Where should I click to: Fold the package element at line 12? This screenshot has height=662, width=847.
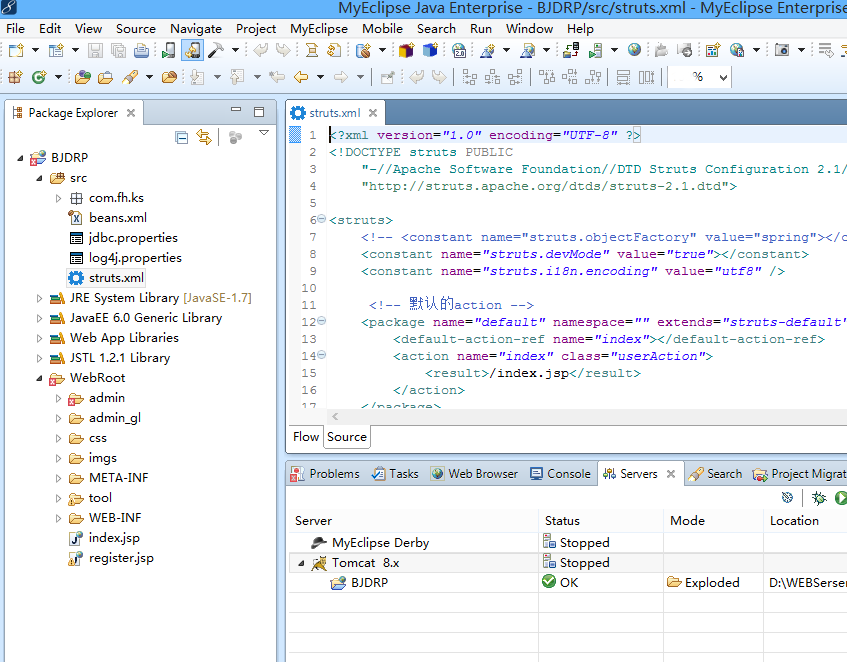coord(321,321)
